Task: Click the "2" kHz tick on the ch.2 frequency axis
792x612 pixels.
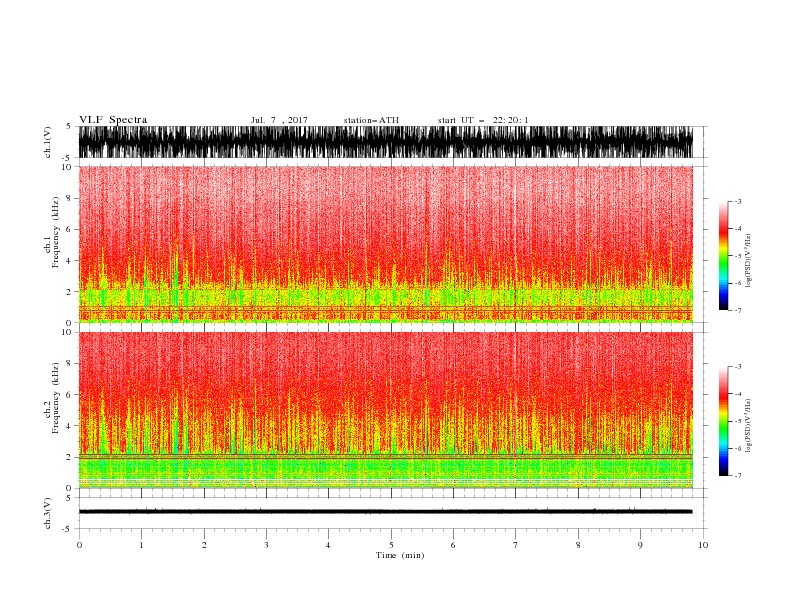Action: [x=69, y=457]
